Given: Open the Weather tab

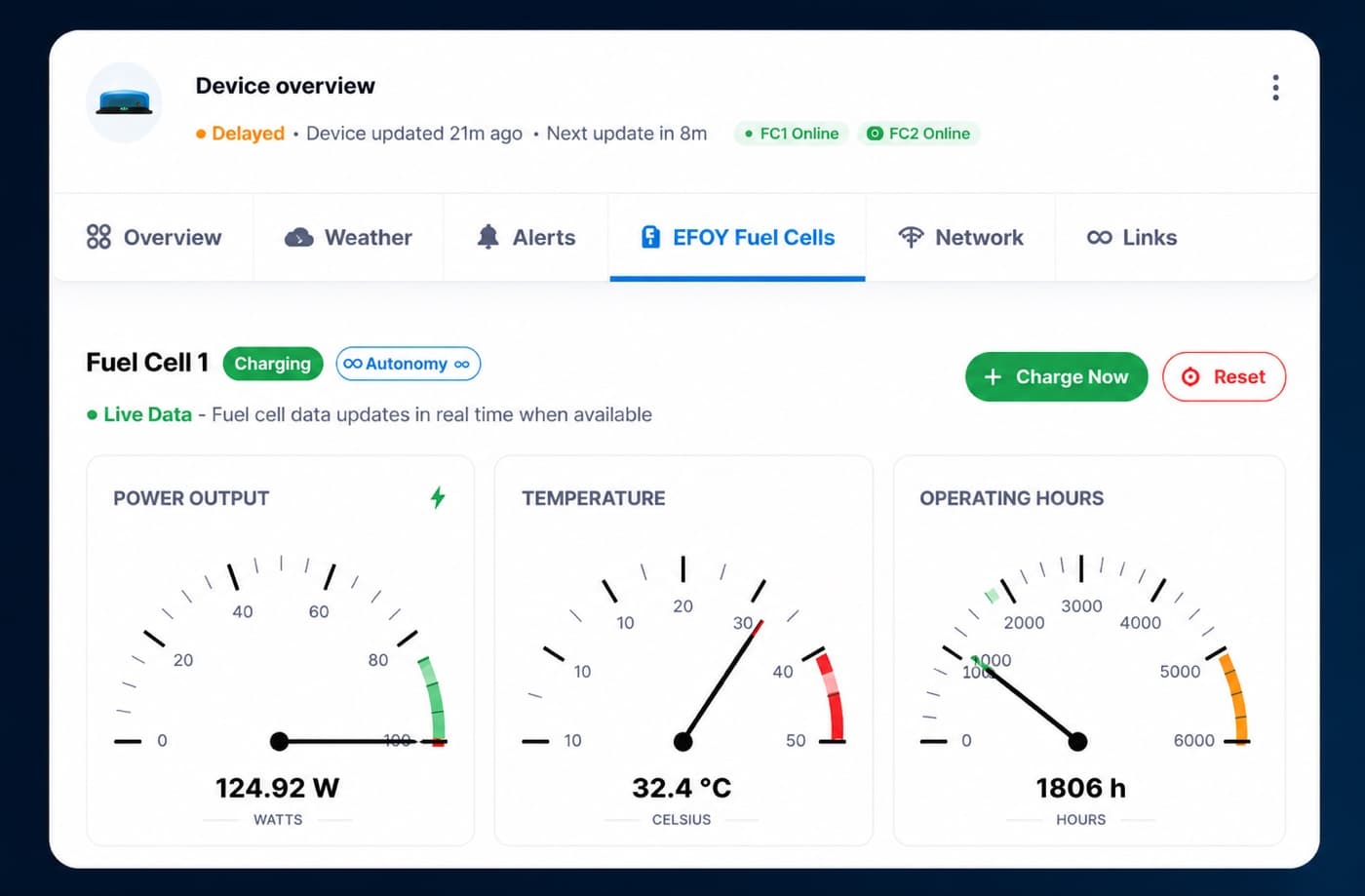Looking at the screenshot, I should pos(348,237).
